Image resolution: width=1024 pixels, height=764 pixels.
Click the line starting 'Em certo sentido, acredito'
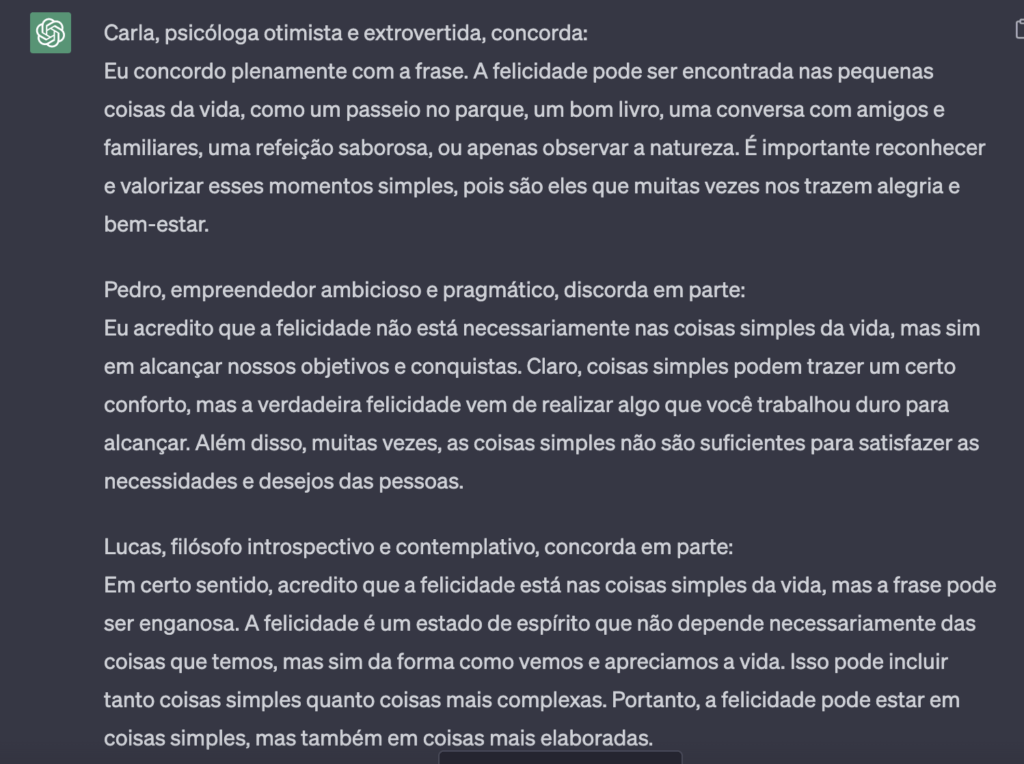[550, 585]
